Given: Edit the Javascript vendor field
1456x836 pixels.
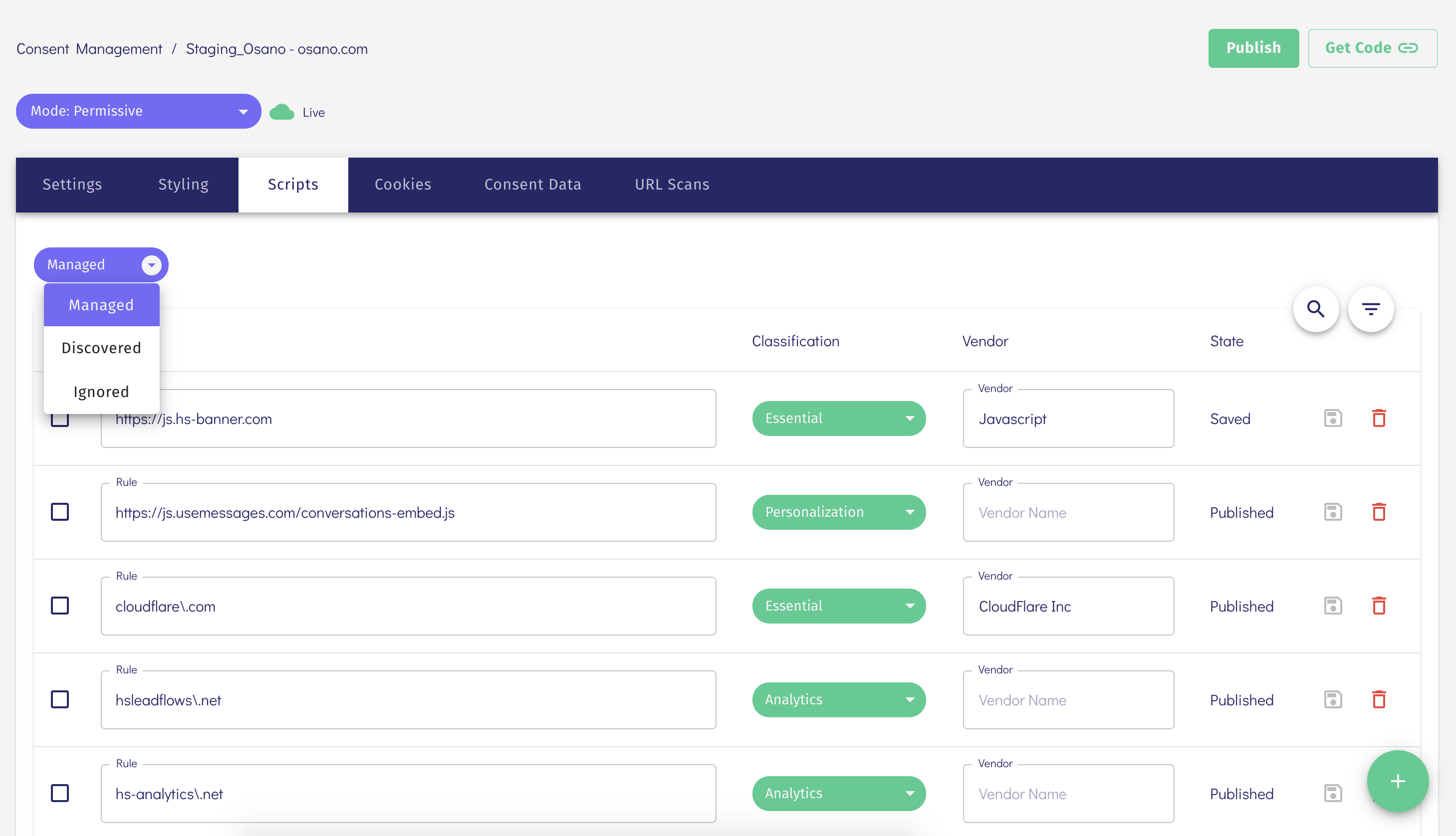Looking at the screenshot, I should tap(1068, 418).
